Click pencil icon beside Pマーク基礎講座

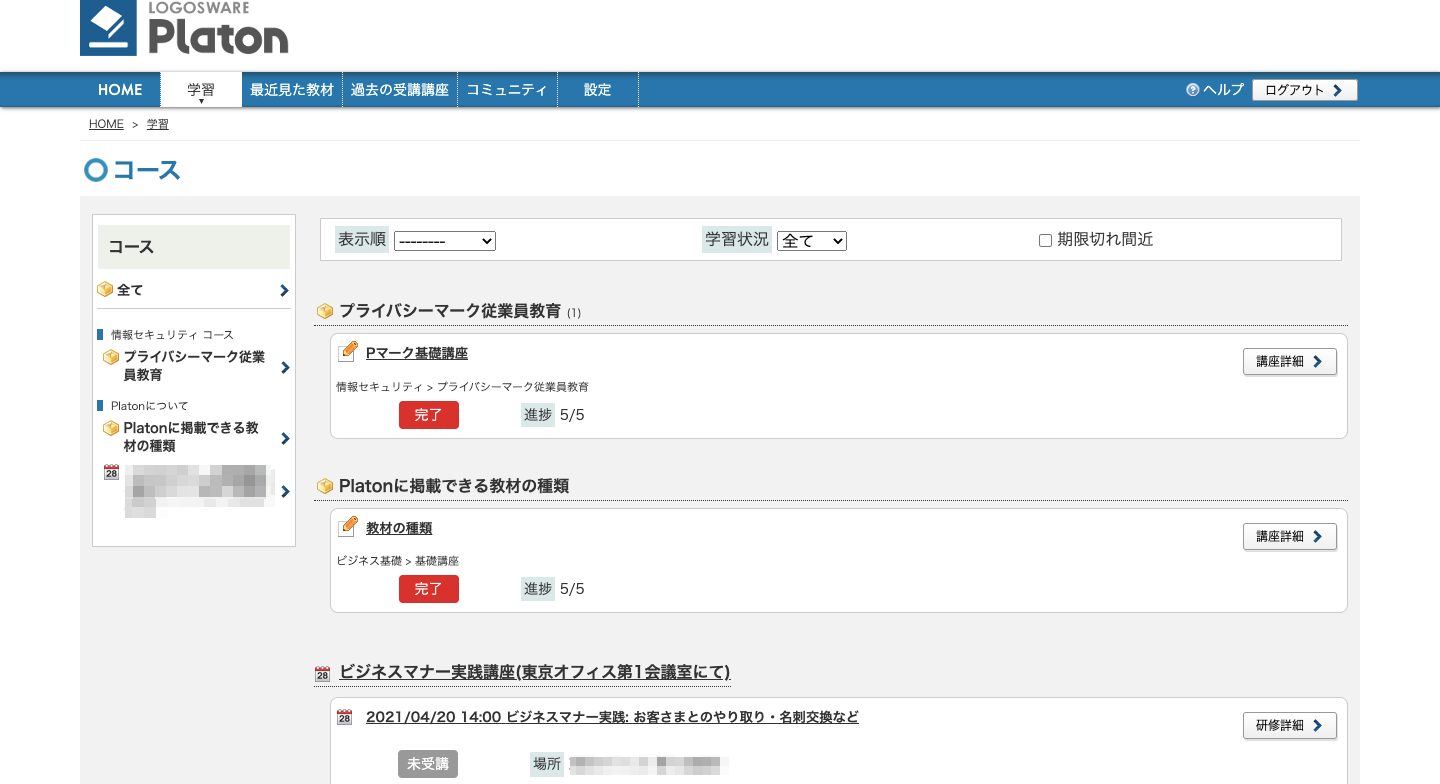click(348, 352)
